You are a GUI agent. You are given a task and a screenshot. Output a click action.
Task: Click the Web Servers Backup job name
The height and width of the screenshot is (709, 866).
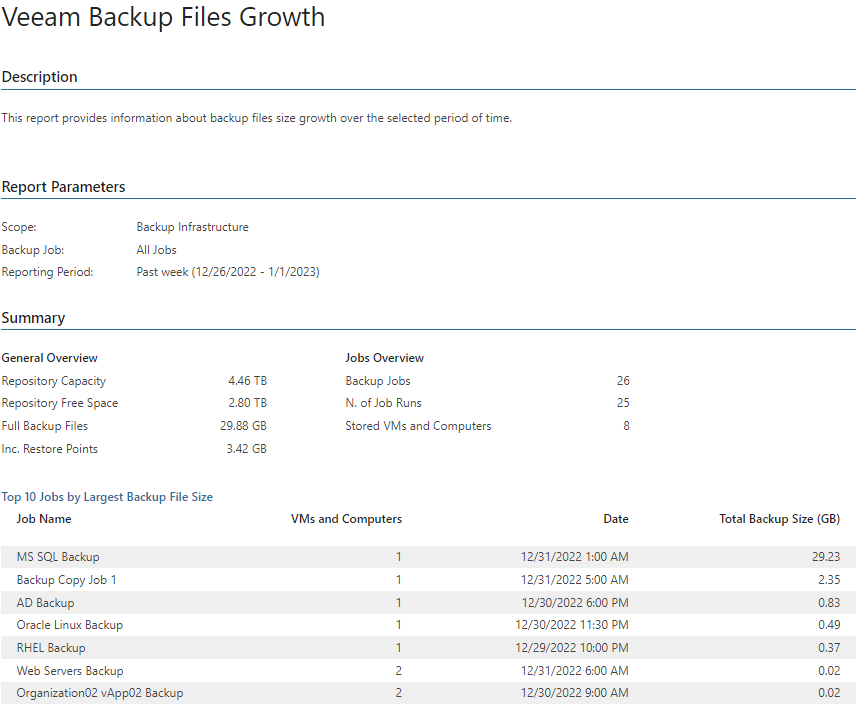[x=70, y=671]
